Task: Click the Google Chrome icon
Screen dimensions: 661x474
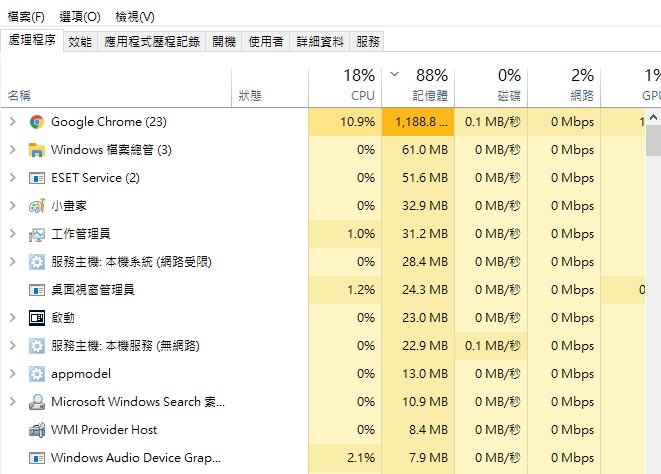Action: [x=37, y=122]
